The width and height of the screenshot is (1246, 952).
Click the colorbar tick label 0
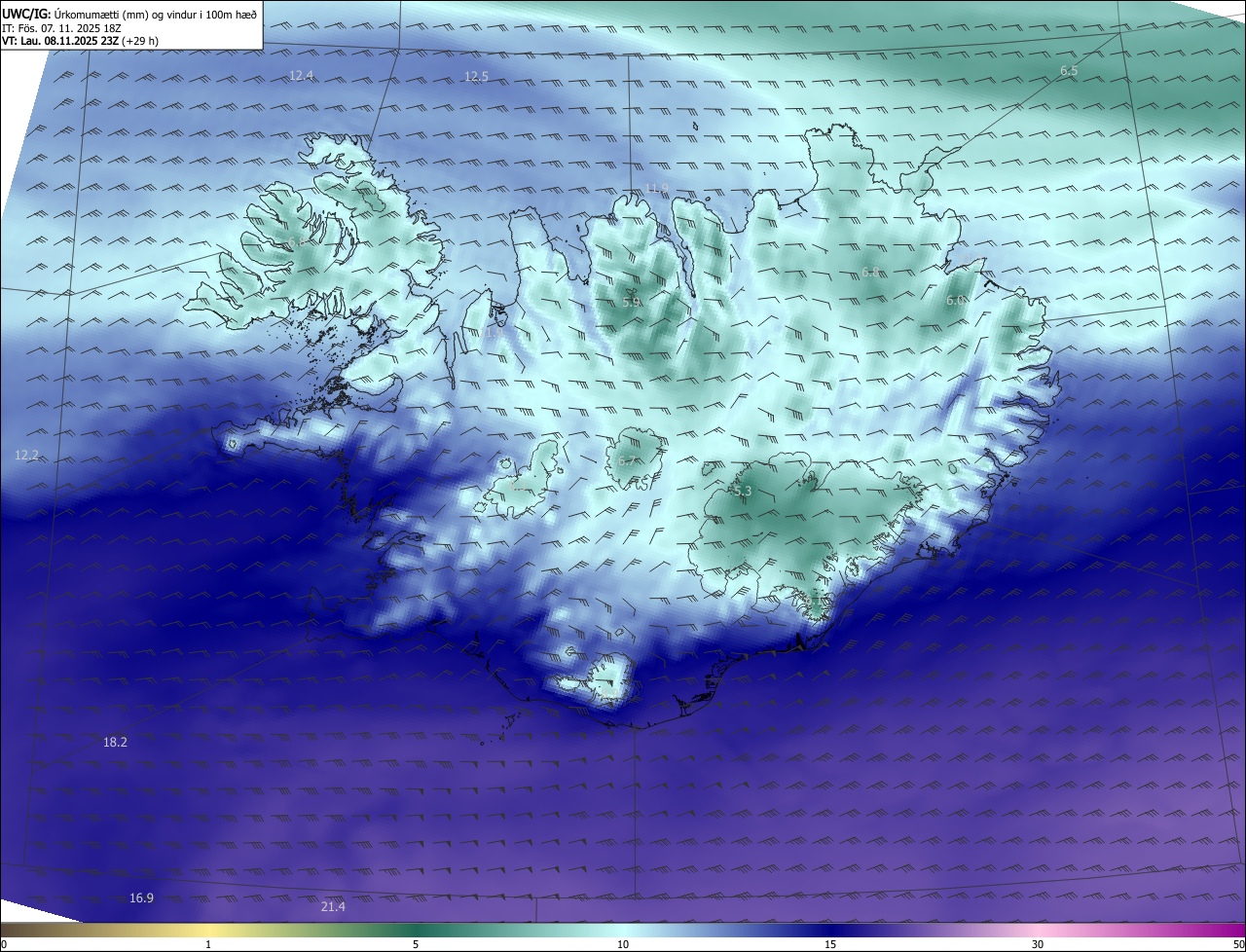(x=4, y=944)
